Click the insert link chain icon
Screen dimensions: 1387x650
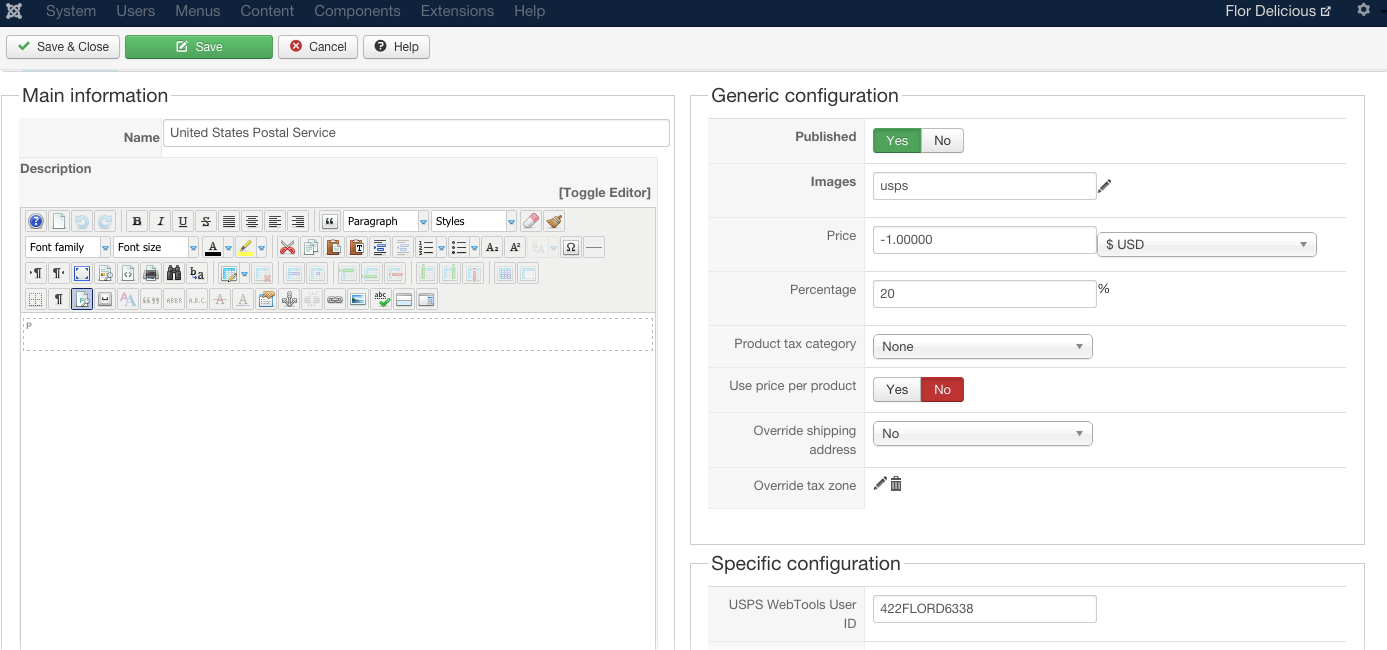[335, 299]
